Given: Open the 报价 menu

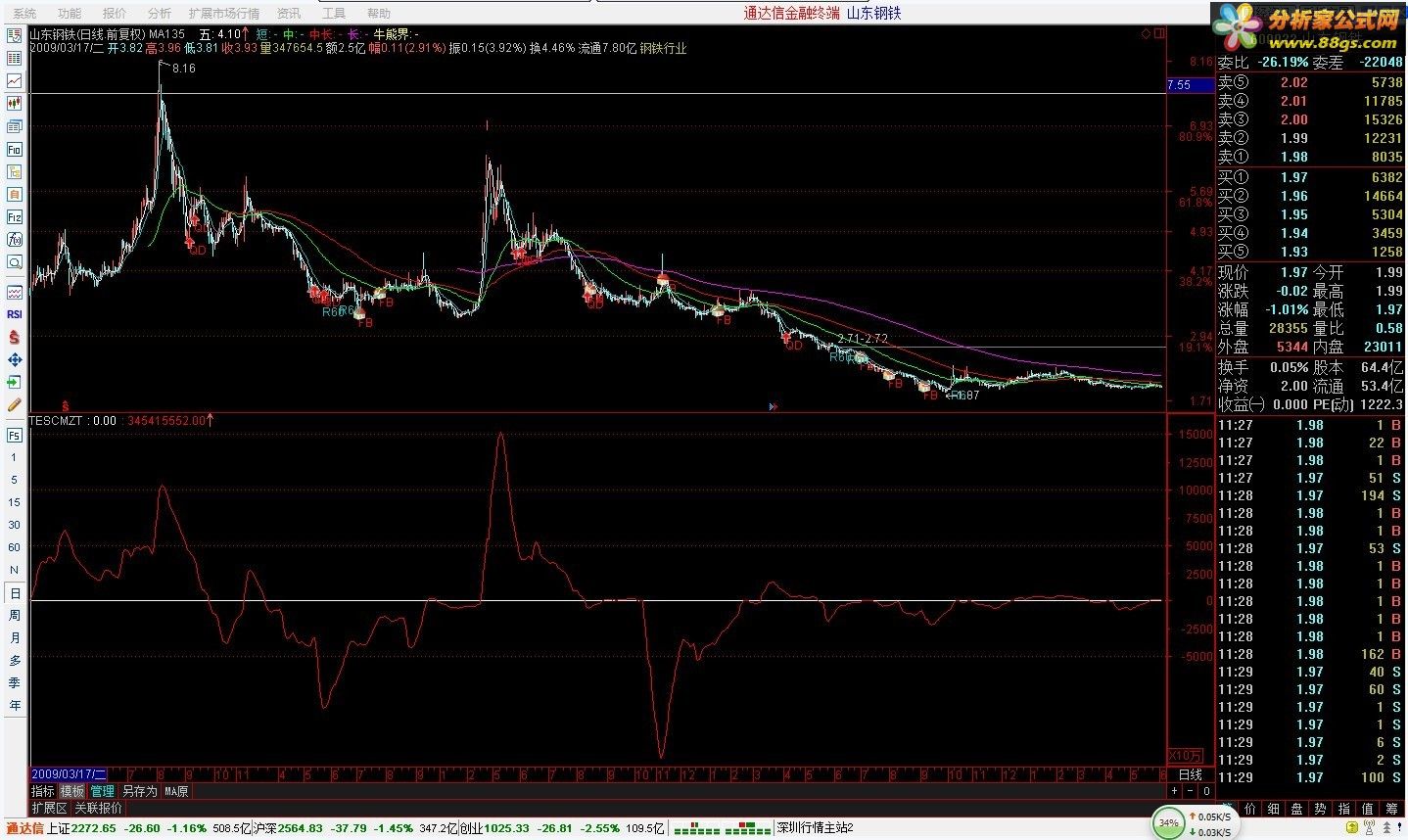Looking at the screenshot, I should 115,13.
